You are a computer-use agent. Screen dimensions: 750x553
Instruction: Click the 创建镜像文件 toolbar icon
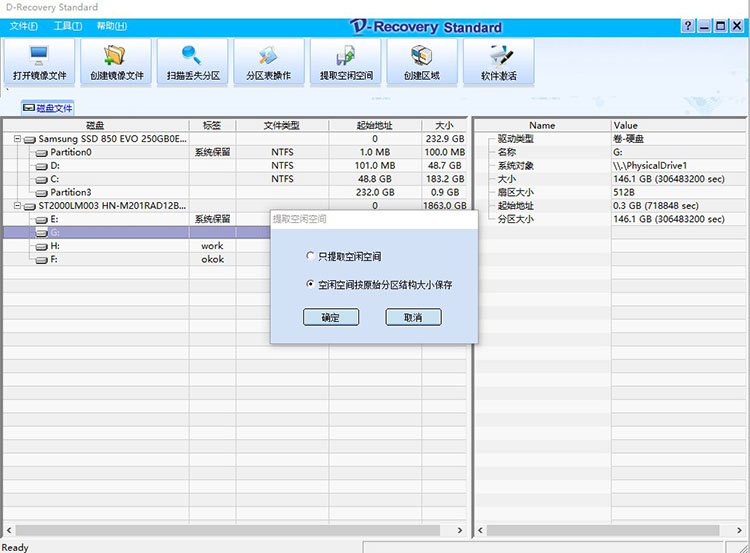coord(116,63)
